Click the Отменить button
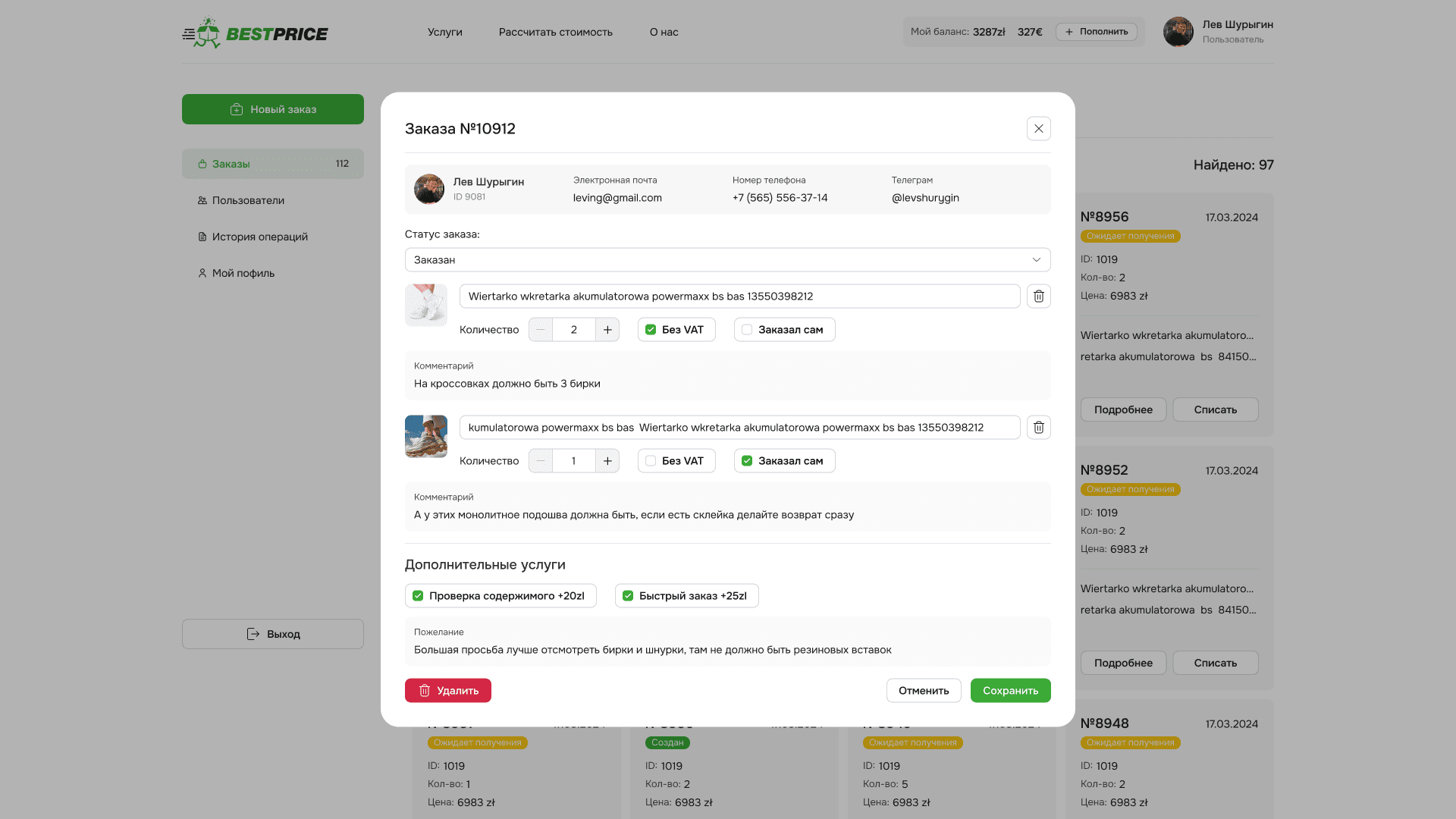The image size is (1456, 819). (x=923, y=691)
